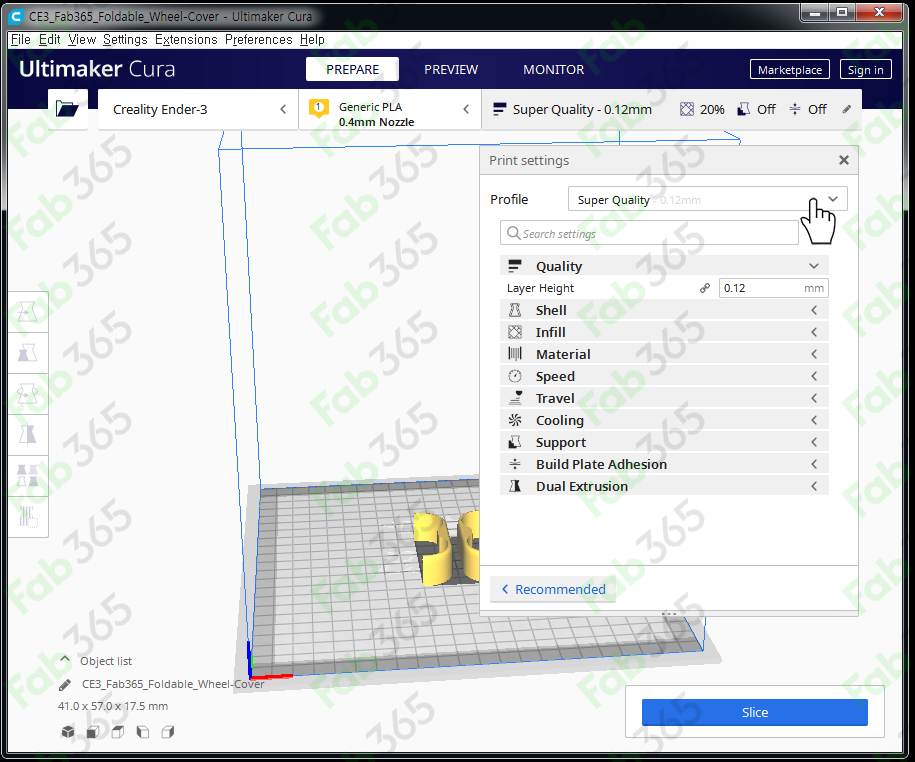Select the Move tool in left toolbar
The image size is (915, 762).
tap(27, 312)
